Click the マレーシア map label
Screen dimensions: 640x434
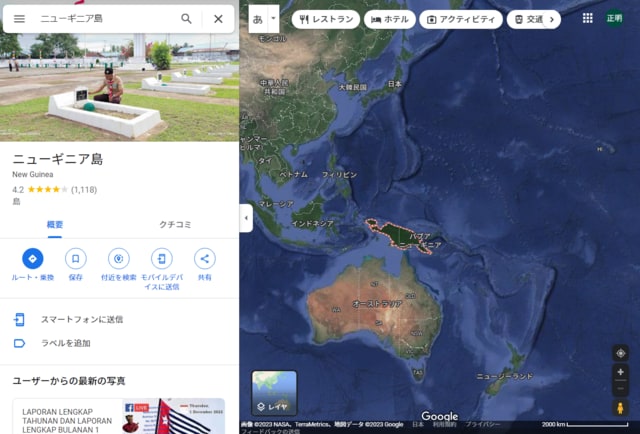[x=276, y=204]
